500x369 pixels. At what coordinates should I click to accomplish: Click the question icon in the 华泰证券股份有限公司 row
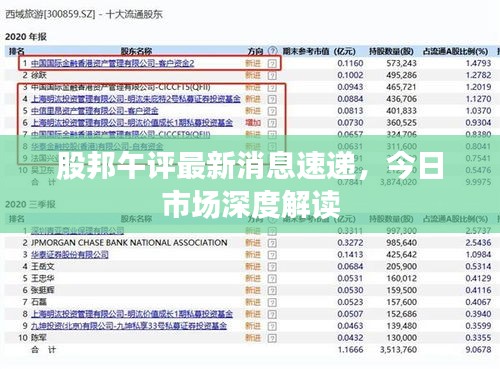pos(272,255)
